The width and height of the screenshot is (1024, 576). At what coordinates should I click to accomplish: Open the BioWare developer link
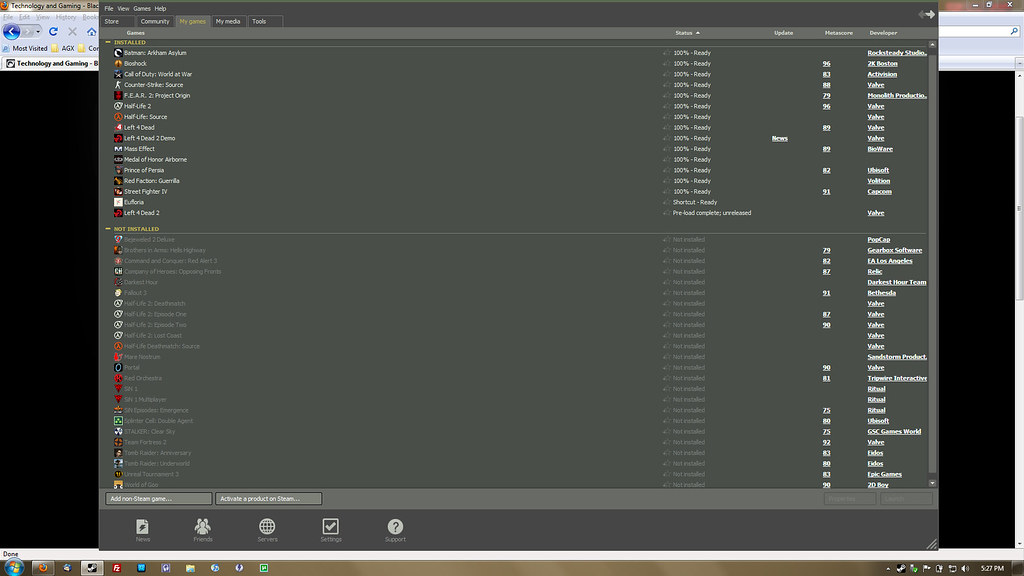coord(880,149)
